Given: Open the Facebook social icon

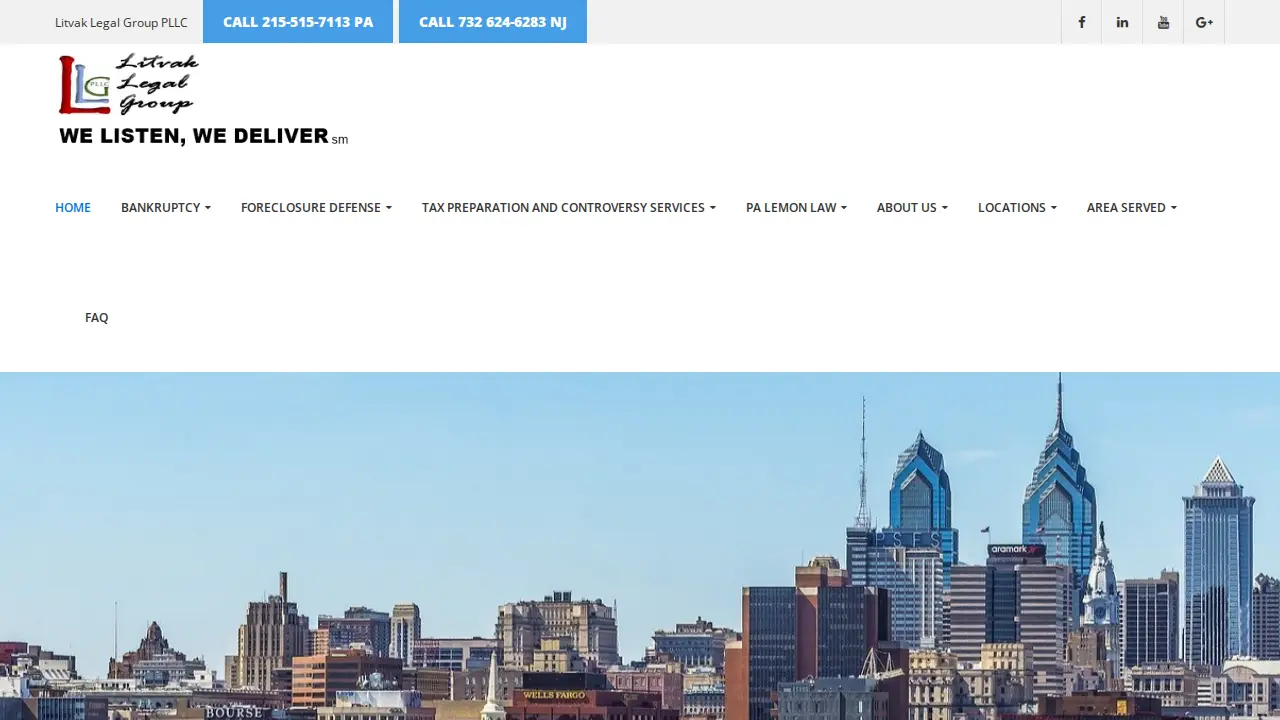Looking at the screenshot, I should [1081, 22].
